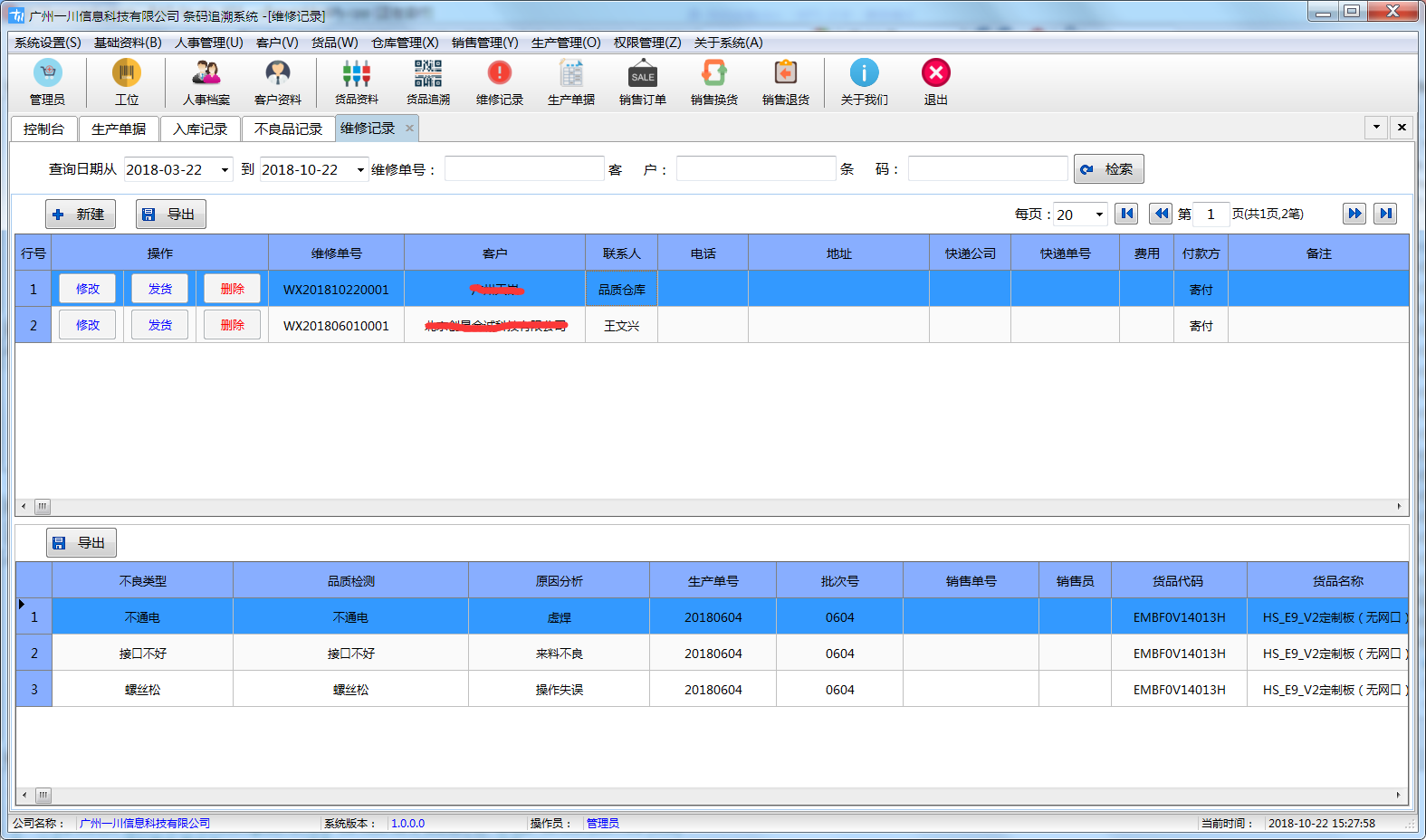Viewport: 1426px width, 840px height.
Task: Click the 不良类型 column header
Action: (142, 581)
